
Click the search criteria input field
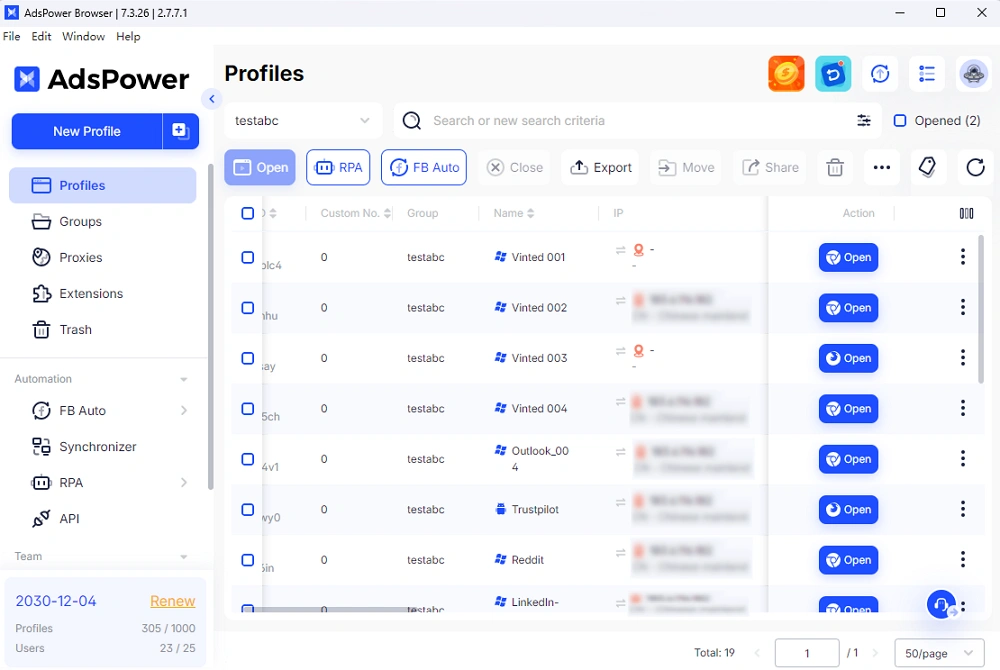tap(638, 120)
